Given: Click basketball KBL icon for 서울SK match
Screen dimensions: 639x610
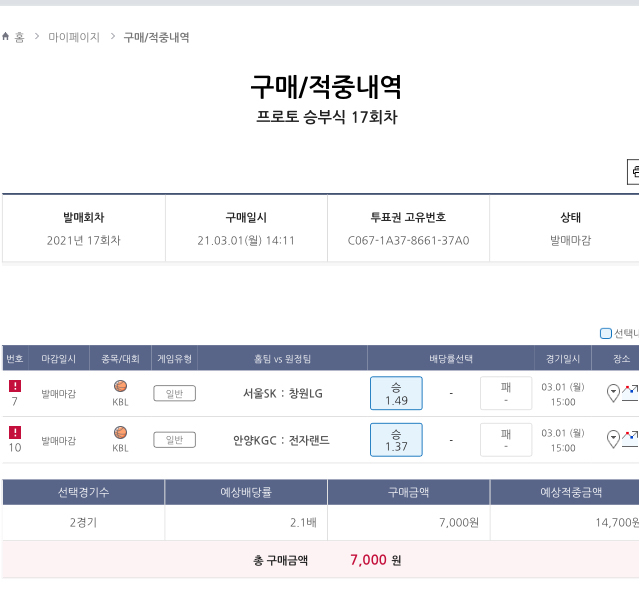Looking at the screenshot, I should tap(120, 386).
